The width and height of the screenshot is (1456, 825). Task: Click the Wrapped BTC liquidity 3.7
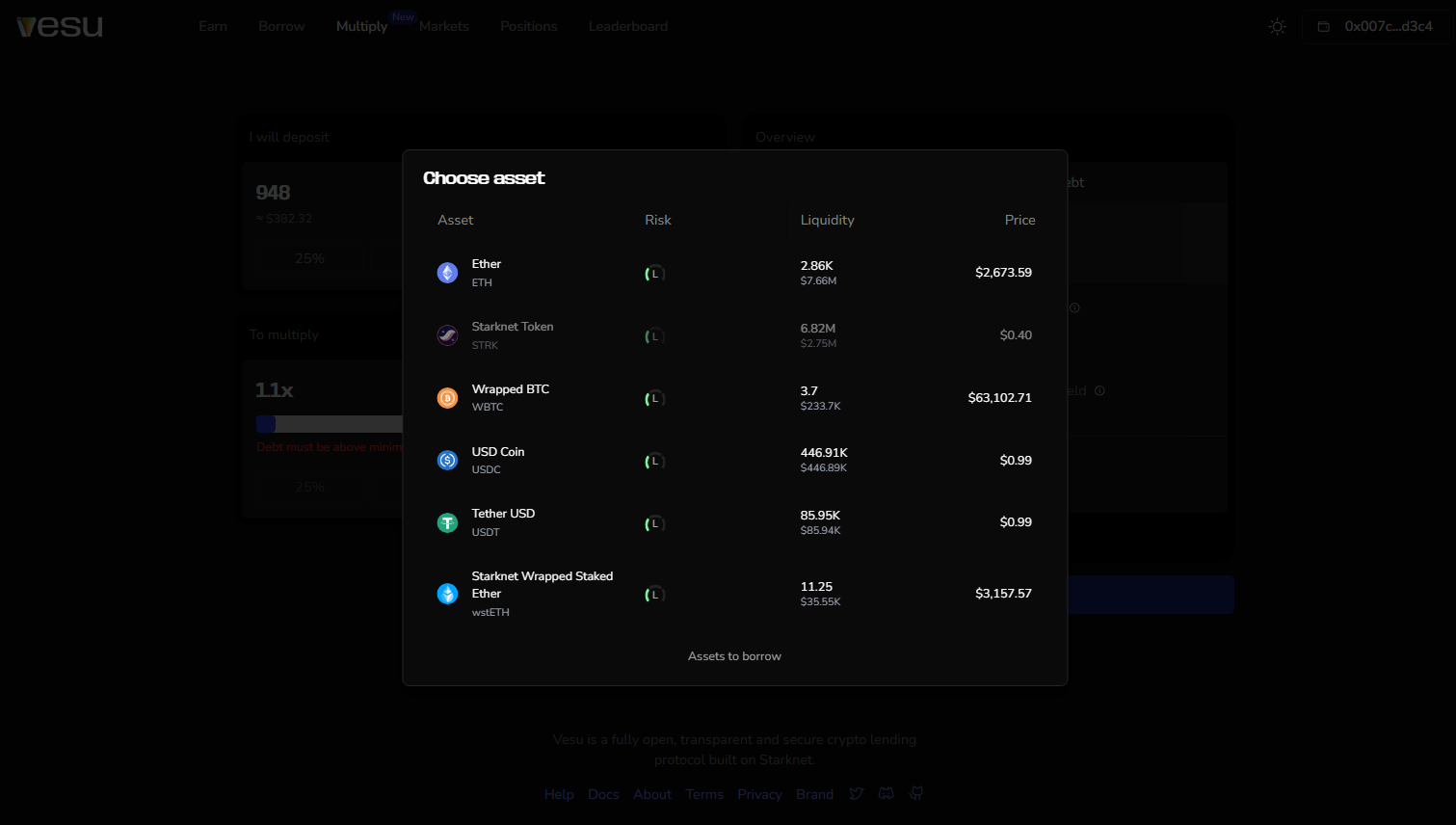(x=809, y=391)
